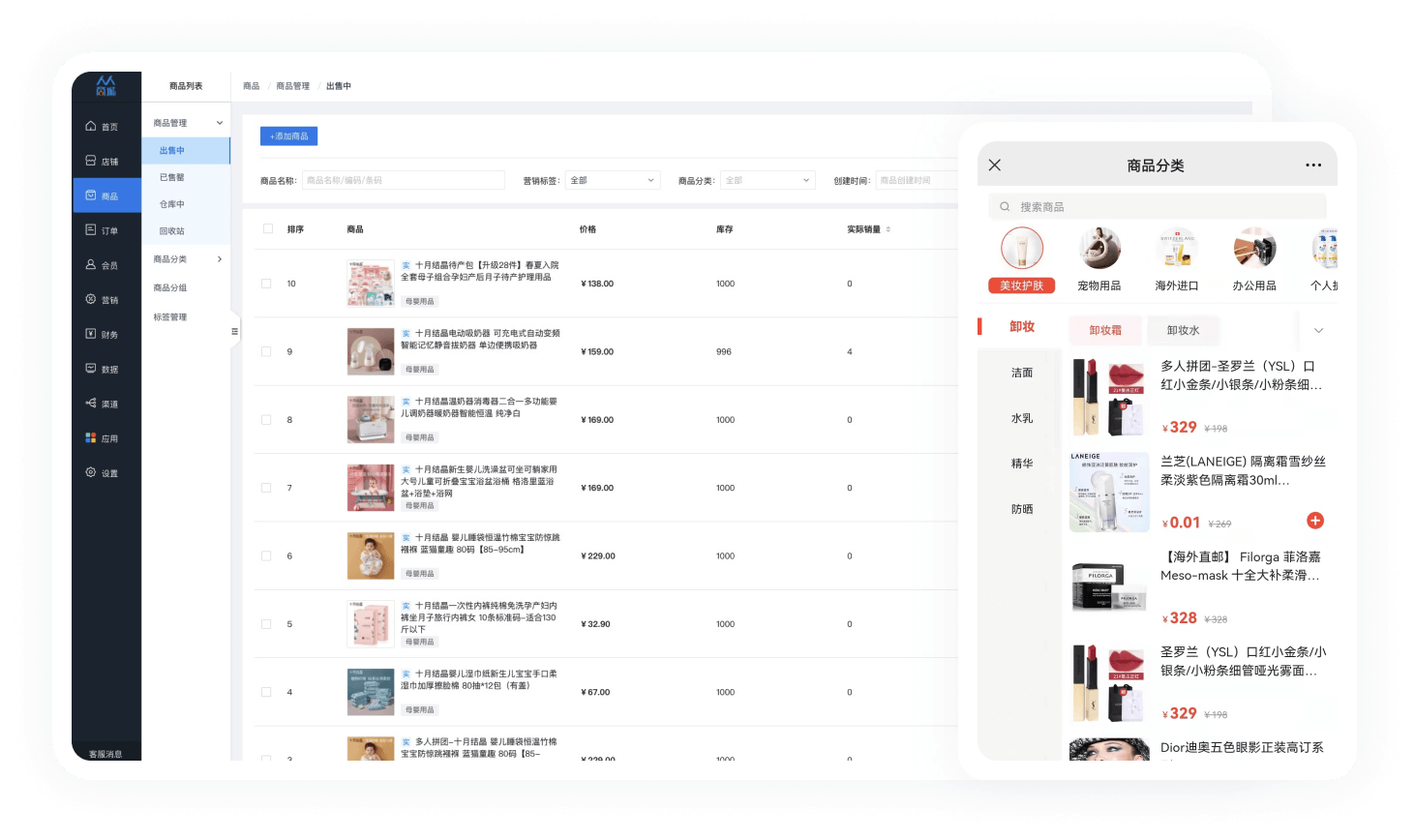Click the red plus icon on LANEIGE product
The height and width of the screenshot is (840, 1415).
coord(1314,521)
